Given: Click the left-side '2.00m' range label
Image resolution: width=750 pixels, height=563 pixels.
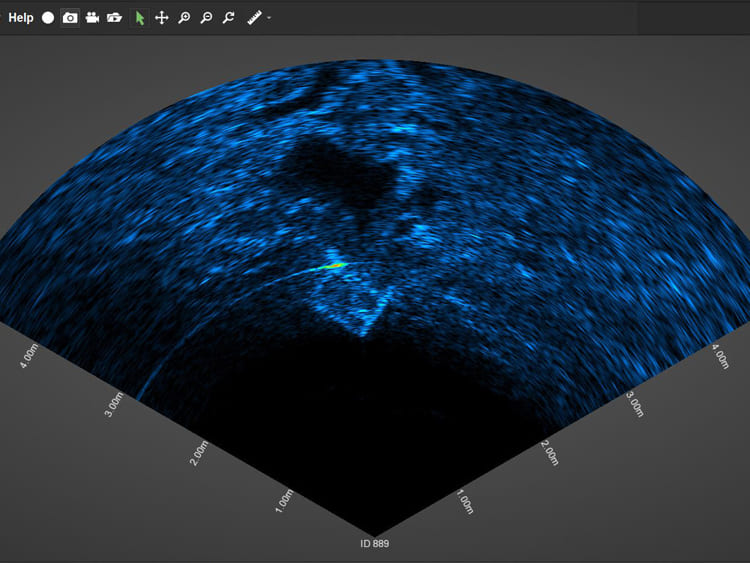Looking at the screenshot, I should tap(199, 453).
